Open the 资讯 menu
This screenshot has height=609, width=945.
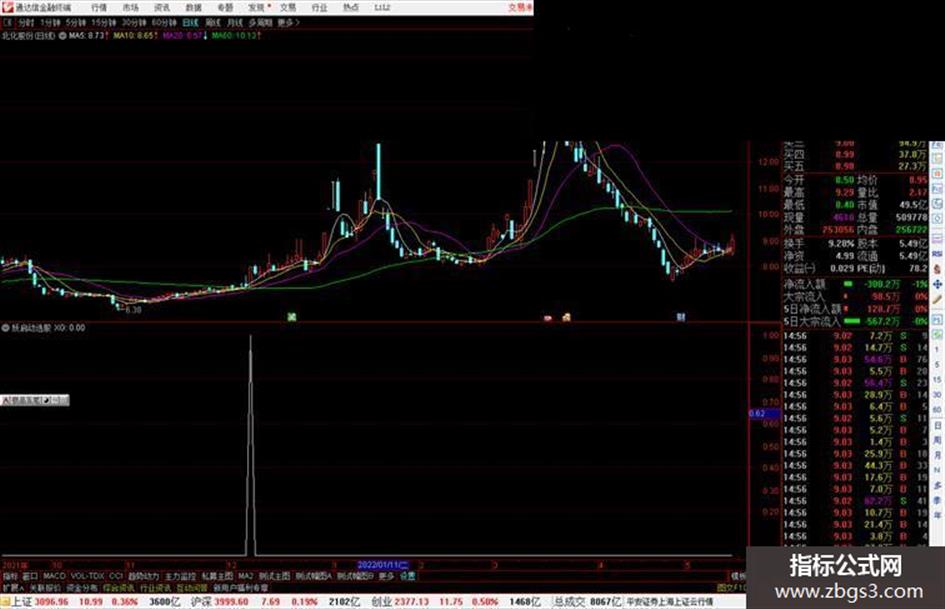(x=162, y=8)
